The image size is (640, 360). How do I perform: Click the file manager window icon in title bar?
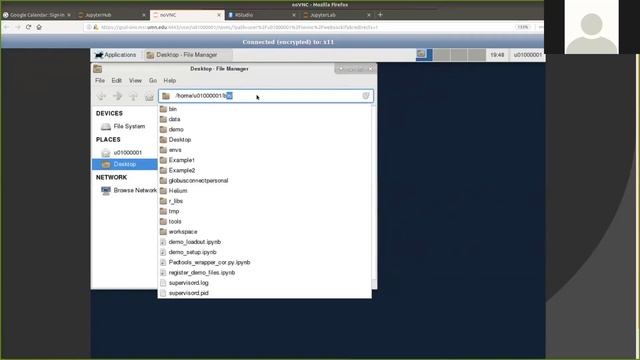98,69
